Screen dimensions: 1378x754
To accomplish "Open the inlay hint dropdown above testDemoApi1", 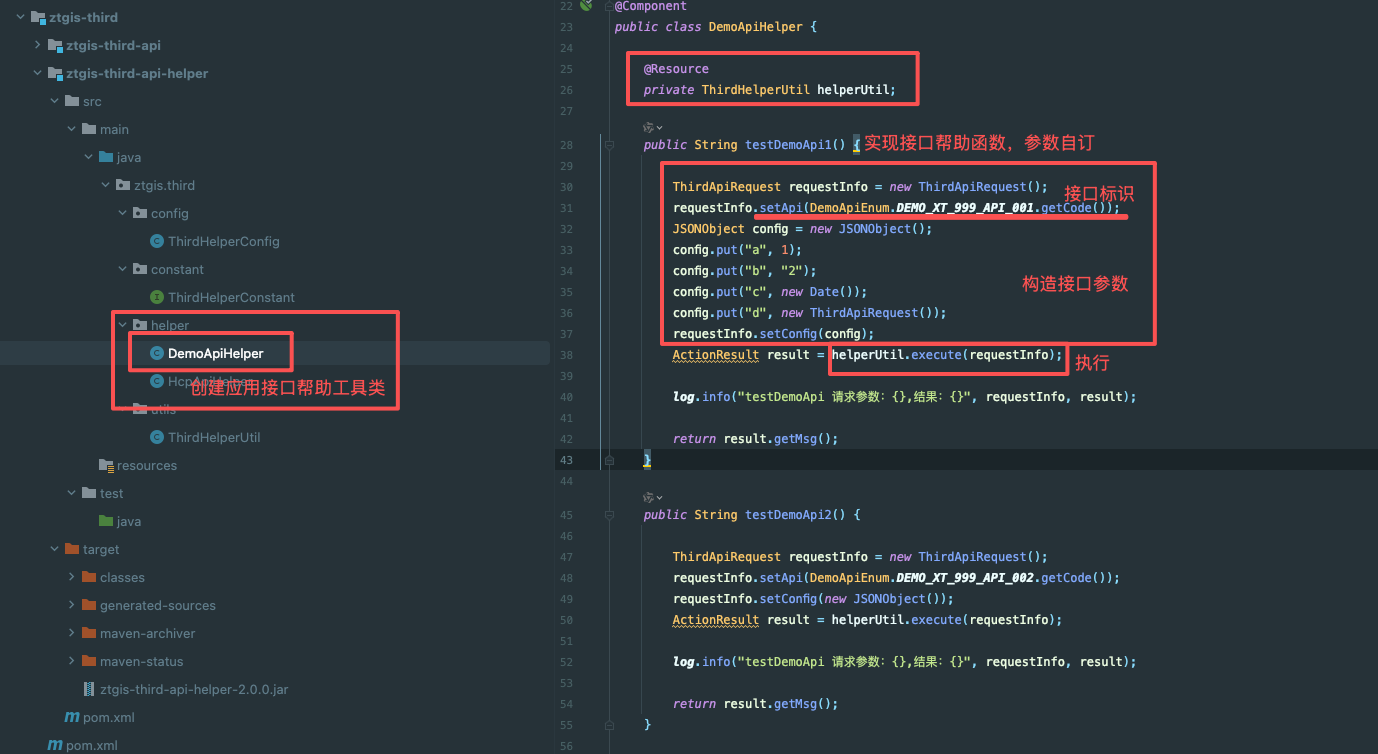I will [653, 128].
